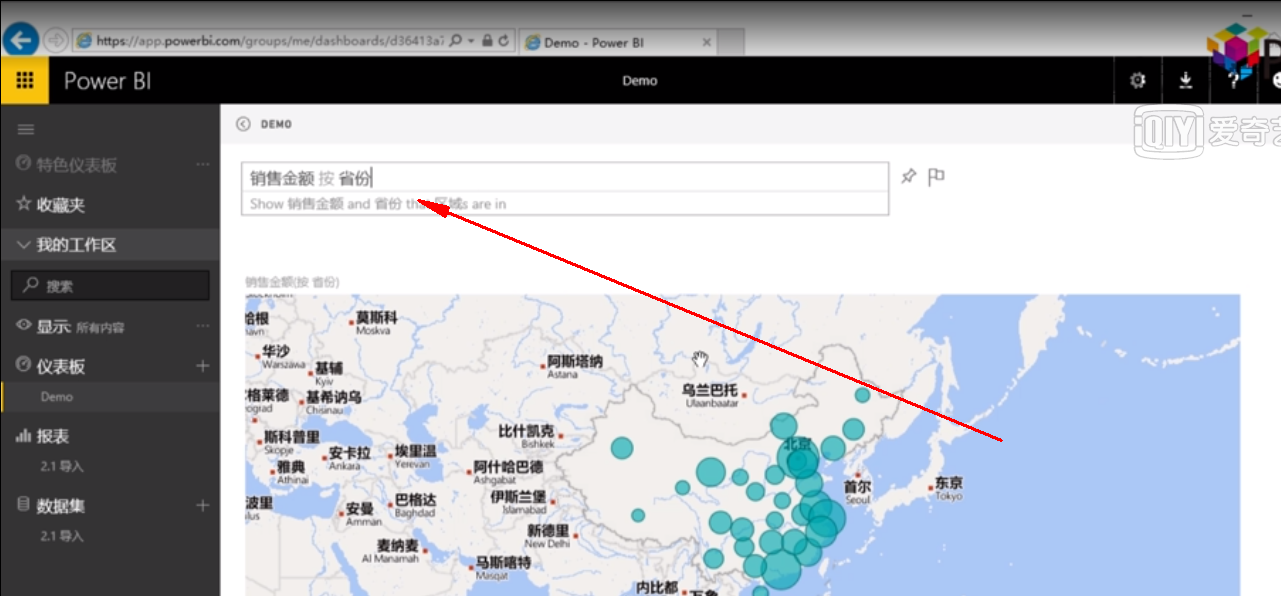This screenshot has width=1281, height=596.
Task: Click the DEMO breadcrumb label
Action: pyautogui.click(x=276, y=124)
